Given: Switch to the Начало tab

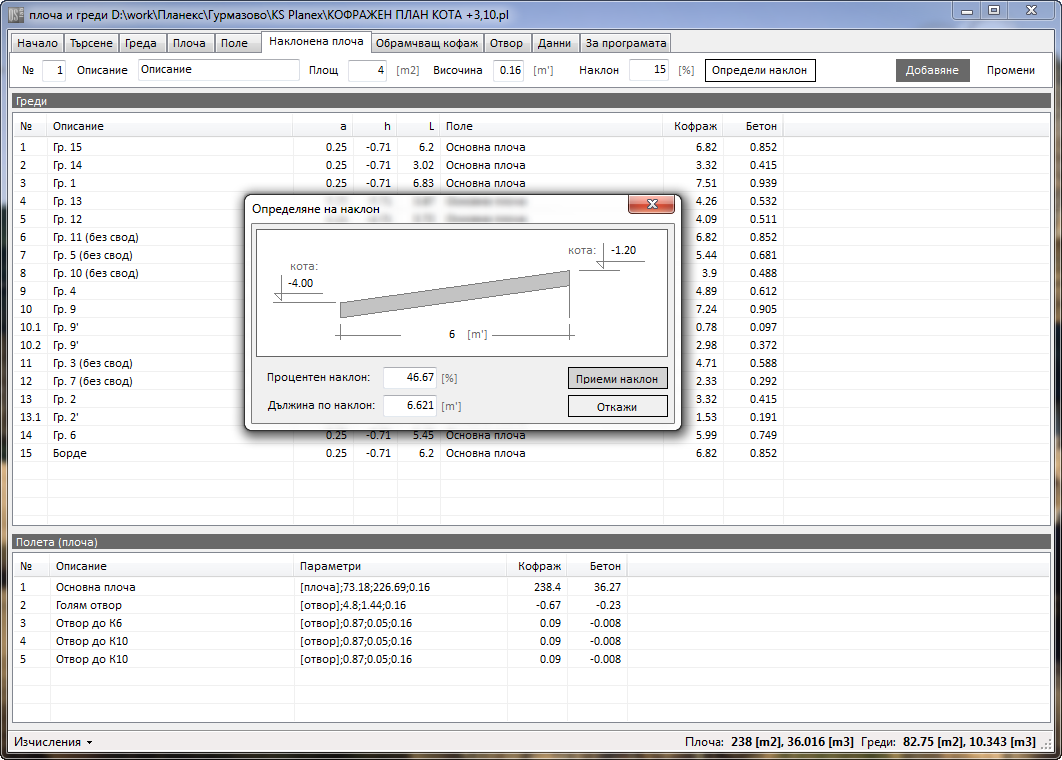Looking at the screenshot, I should pos(37,44).
